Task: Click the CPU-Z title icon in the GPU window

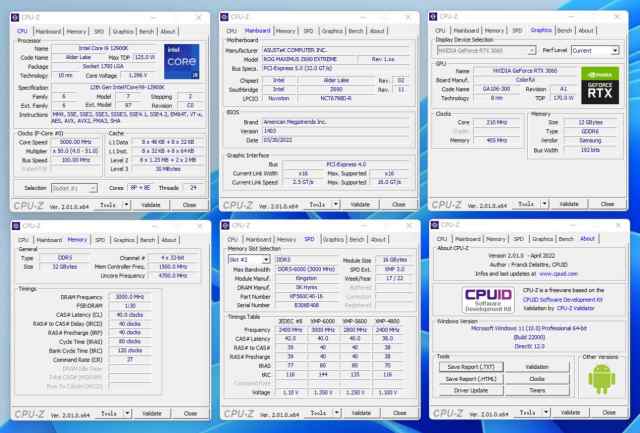Action: coord(433,16)
